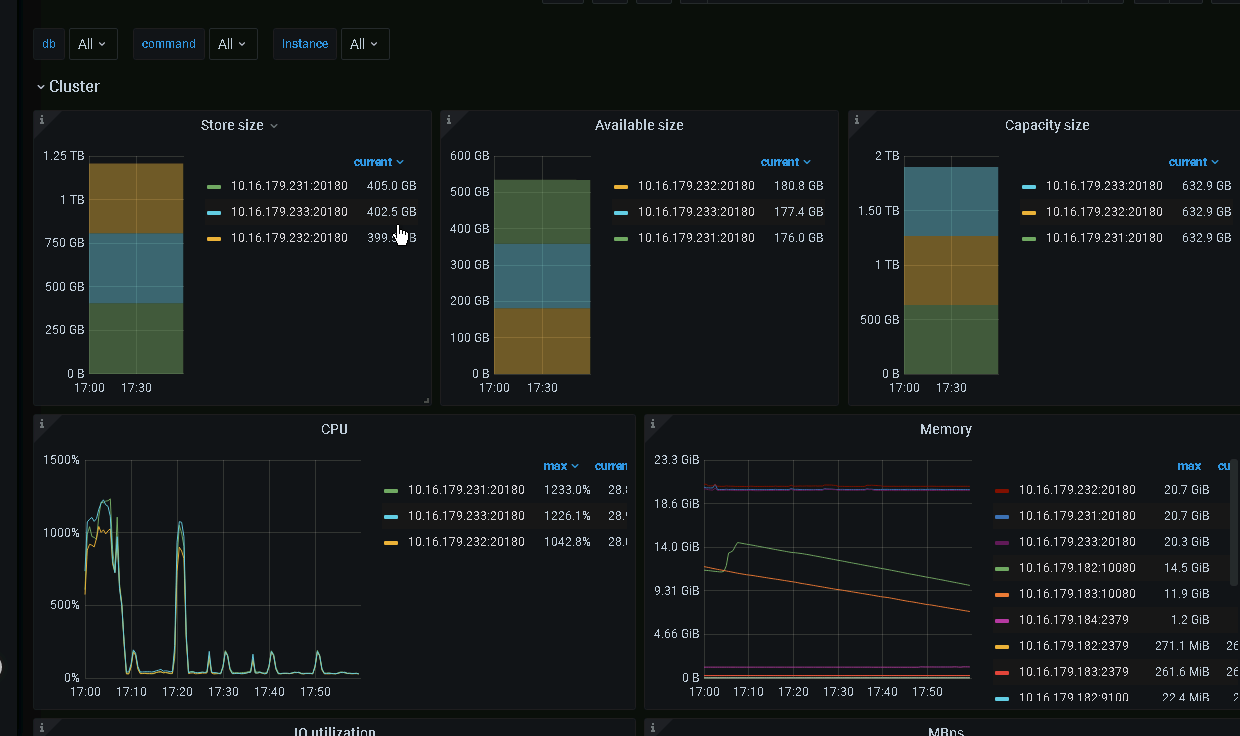This screenshot has width=1240, height=736.
Task: Toggle 10.16.179.233:20180 series in Available size legend
Action: point(696,212)
